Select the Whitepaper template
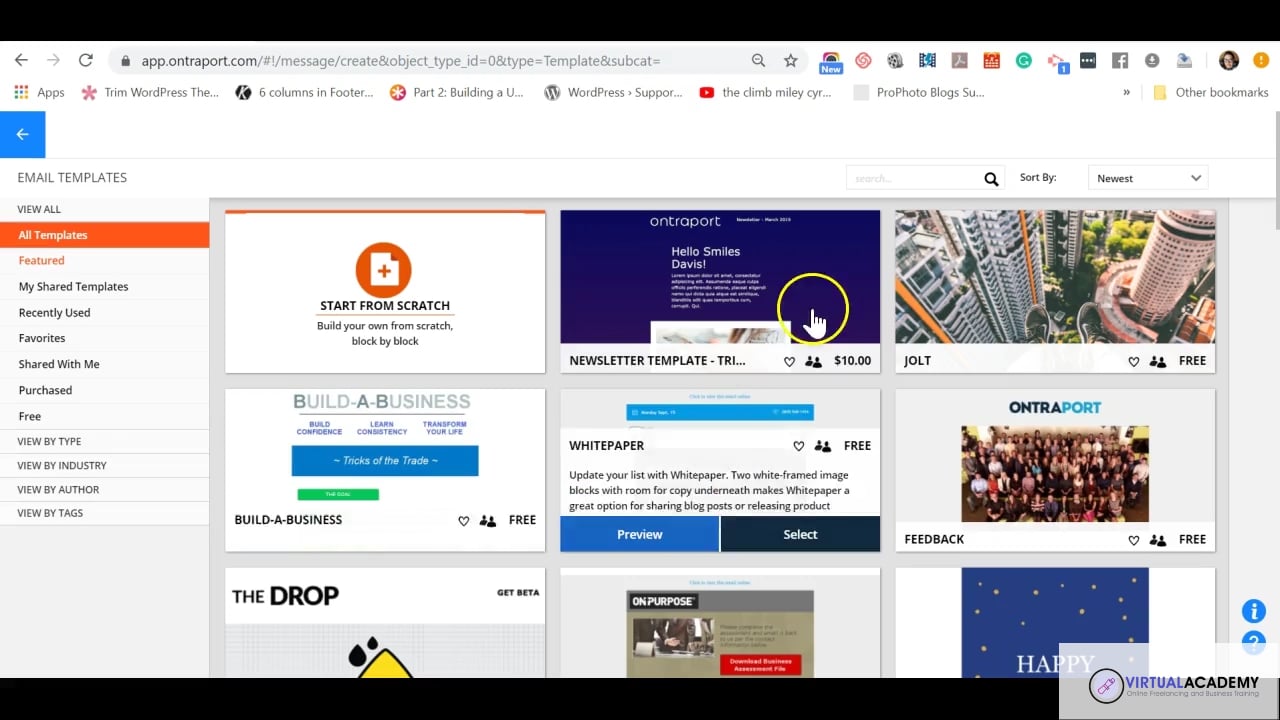Screen dimensions: 1280x720 (800, 534)
